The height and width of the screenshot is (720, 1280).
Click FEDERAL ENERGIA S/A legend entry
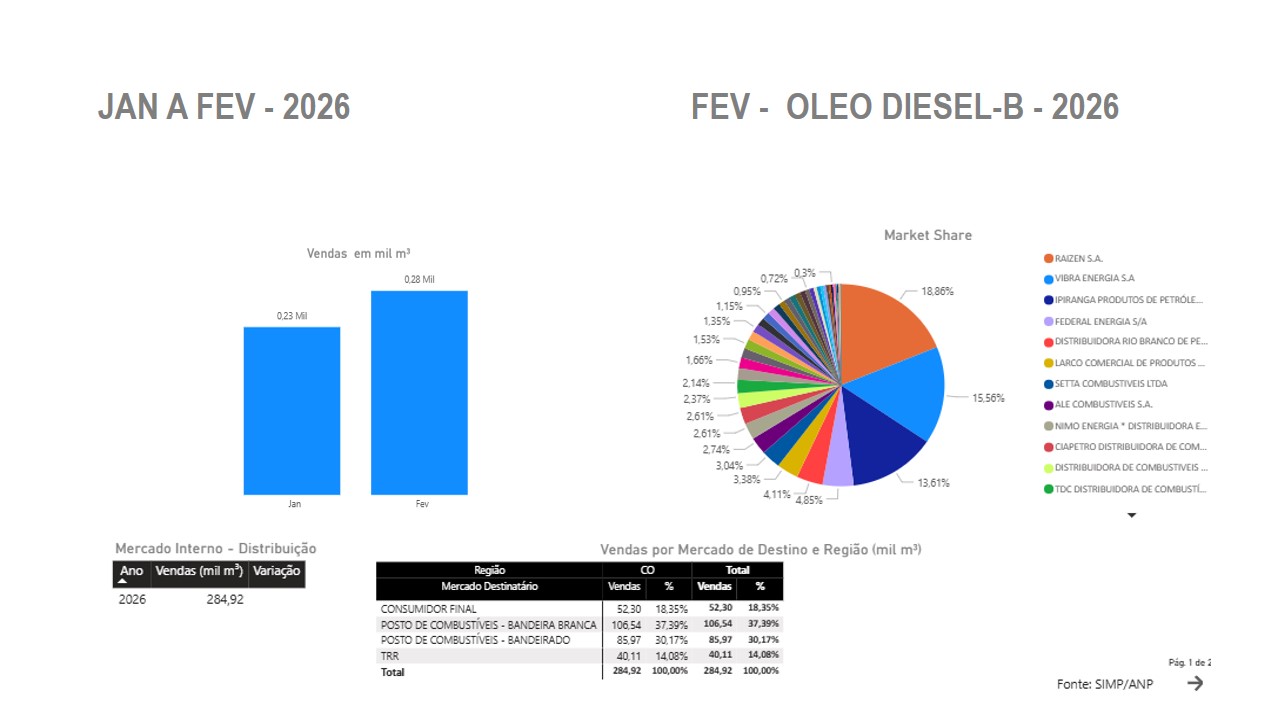point(1100,321)
